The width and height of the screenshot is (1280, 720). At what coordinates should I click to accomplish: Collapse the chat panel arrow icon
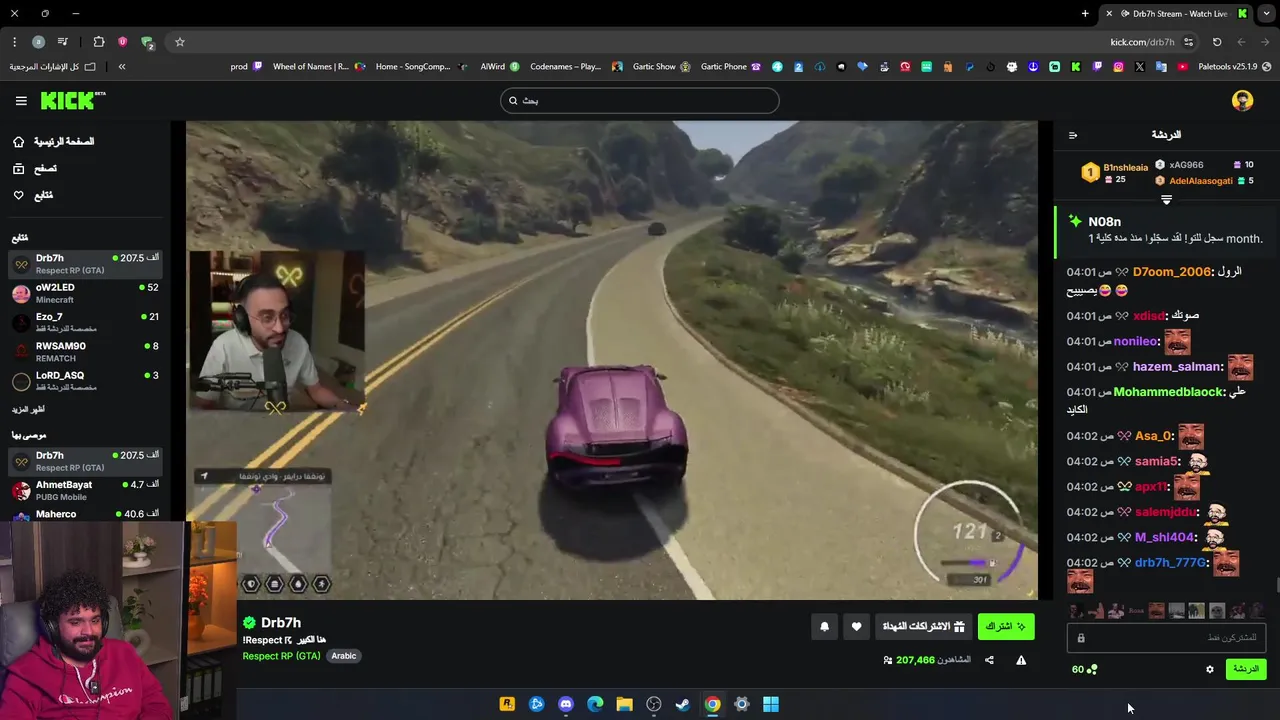click(x=1073, y=135)
